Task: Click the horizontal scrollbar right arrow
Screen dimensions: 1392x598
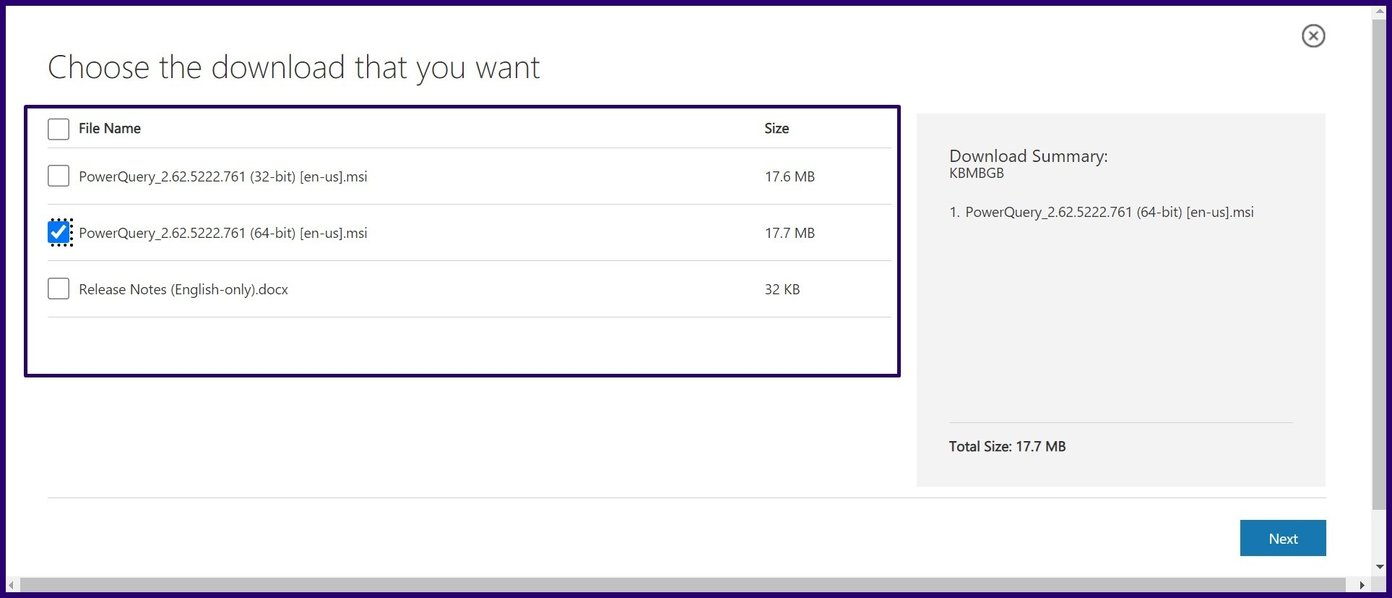Action: point(1362,584)
